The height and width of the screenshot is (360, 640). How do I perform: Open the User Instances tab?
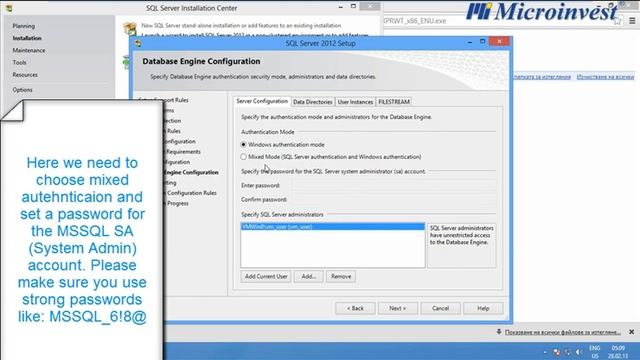[355, 102]
